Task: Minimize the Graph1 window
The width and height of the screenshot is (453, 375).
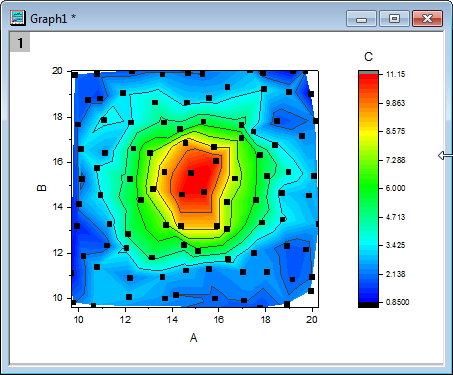Action: coord(361,18)
